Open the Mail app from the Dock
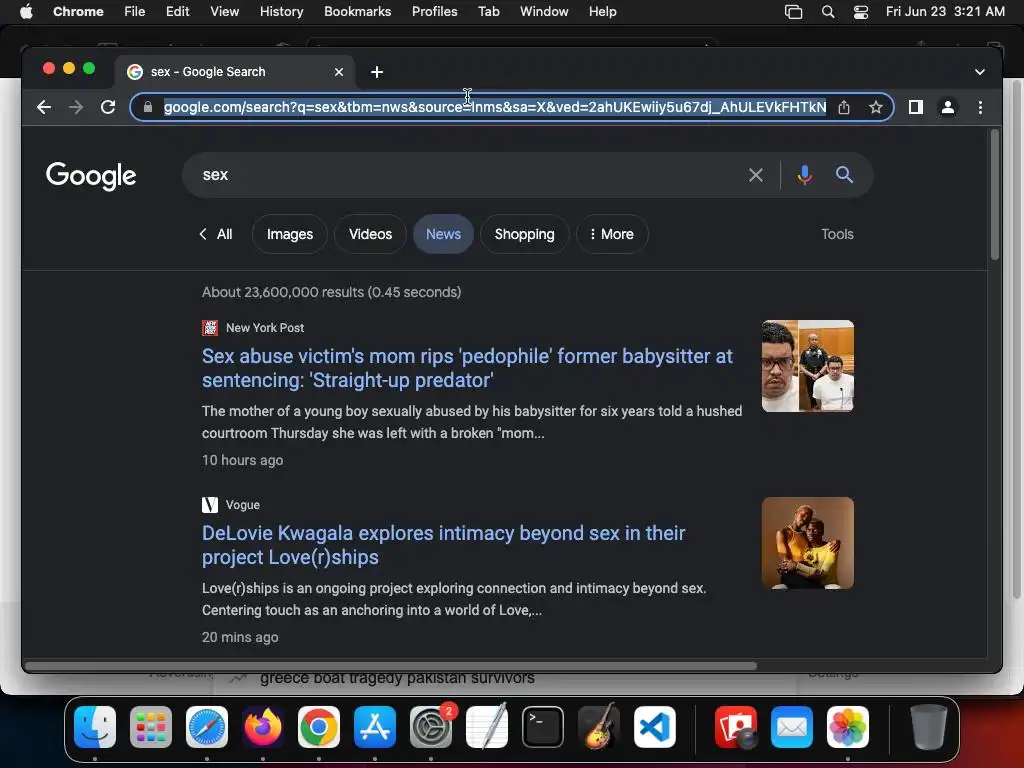This screenshot has height=768, width=1024. tap(792, 727)
